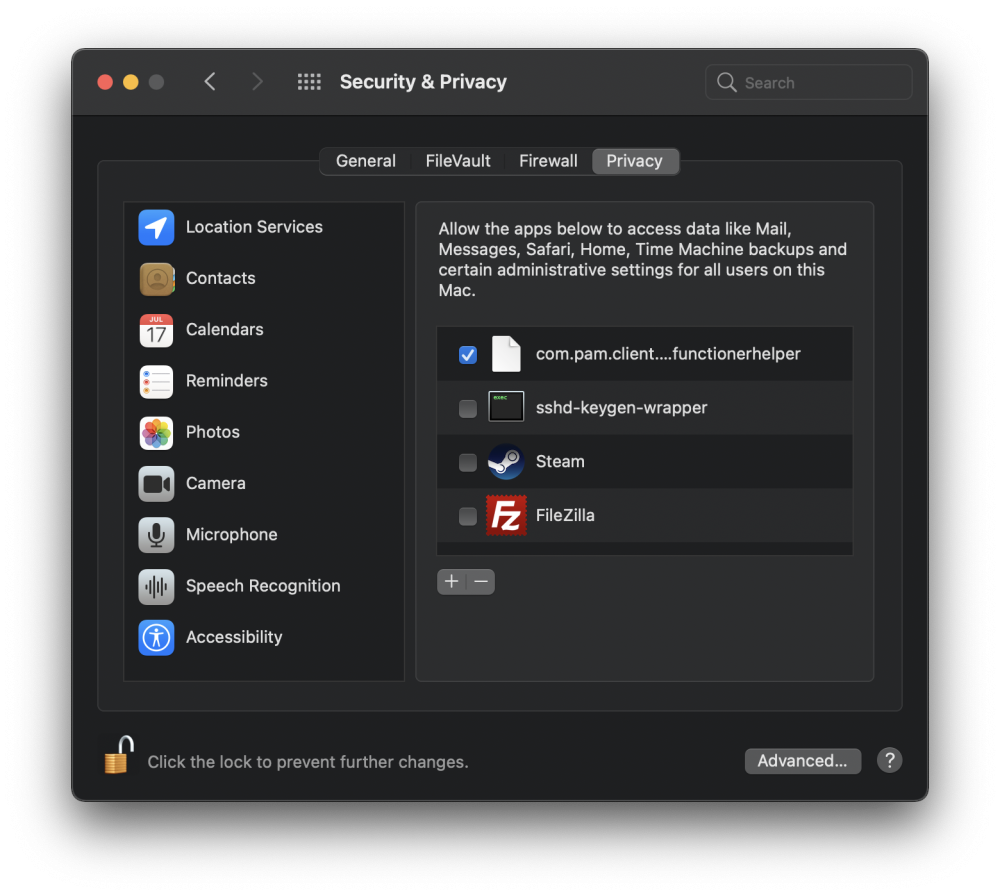Select Accessibility label in sidebar list

[x=234, y=638]
